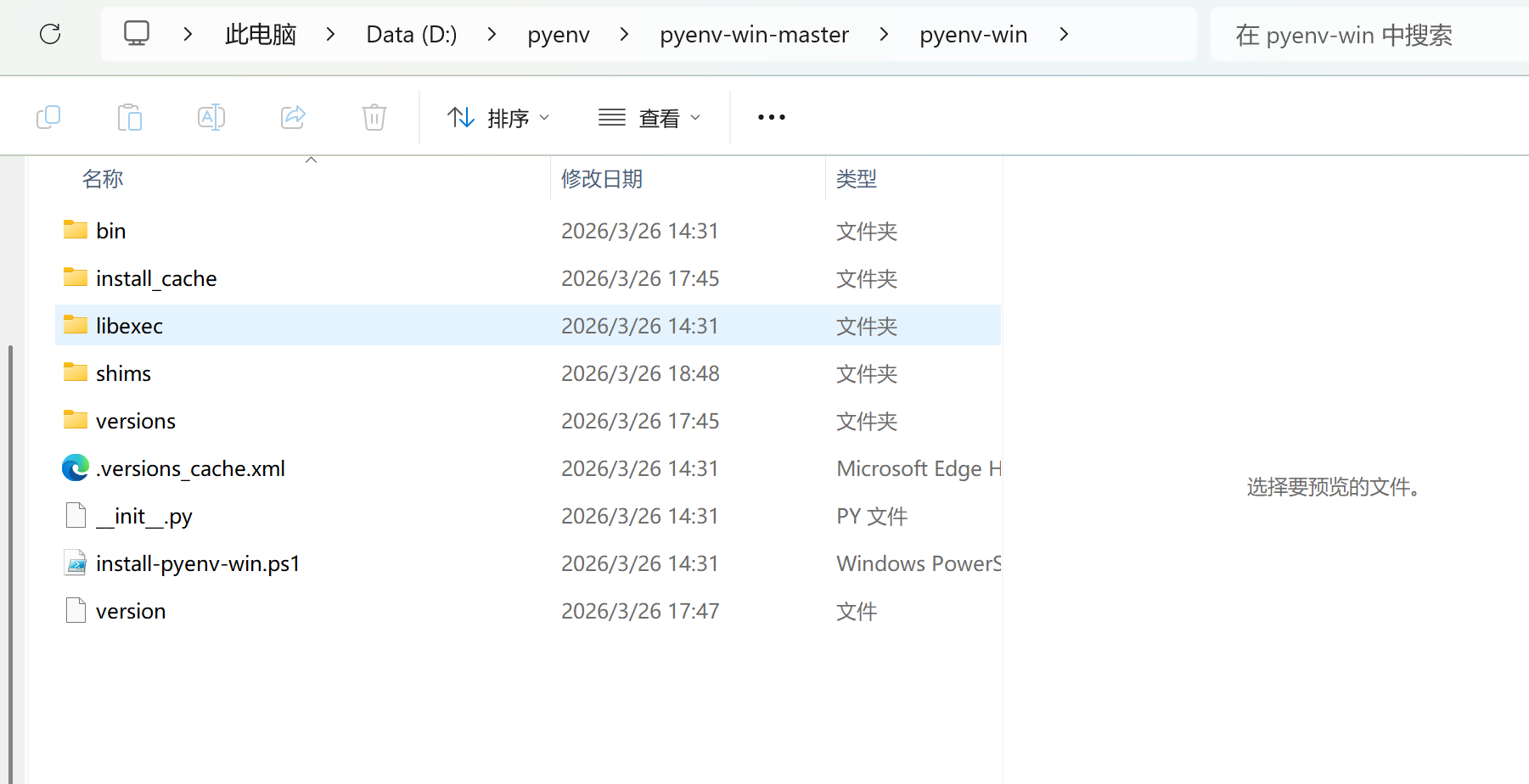1529x784 pixels.
Task: Click the paste clipboard icon
Action: click(129, 117)
